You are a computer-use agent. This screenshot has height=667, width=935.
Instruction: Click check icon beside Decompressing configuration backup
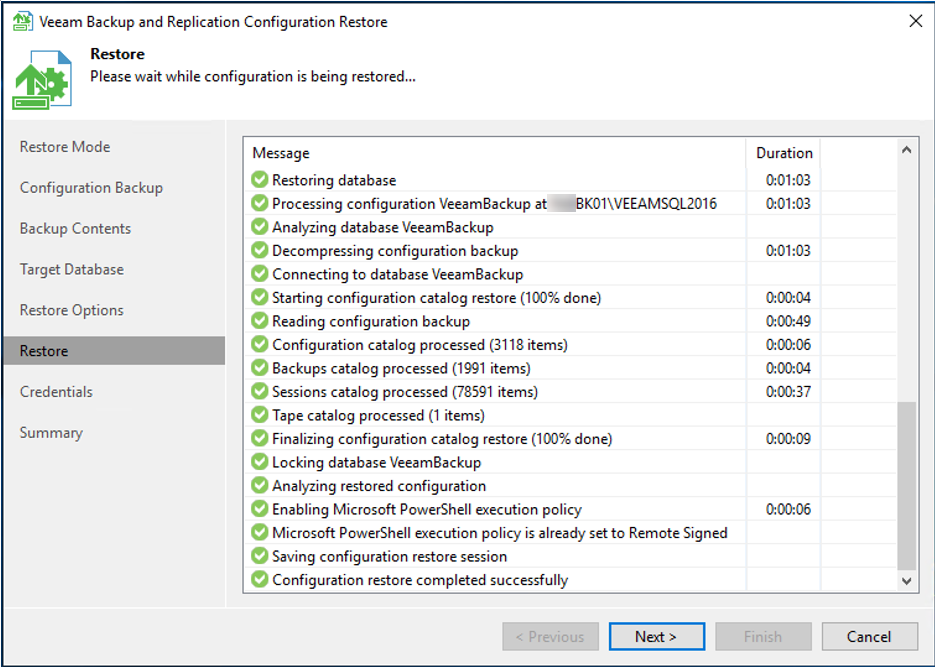coord(259,250)
